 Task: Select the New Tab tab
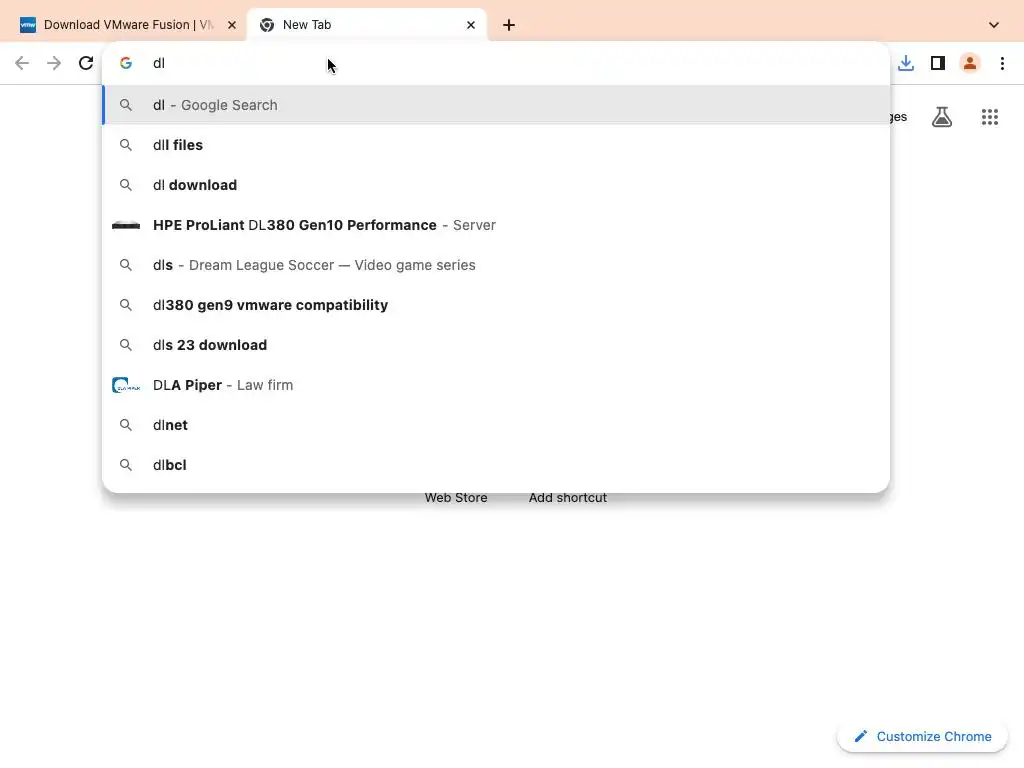[x=367, y=25]
